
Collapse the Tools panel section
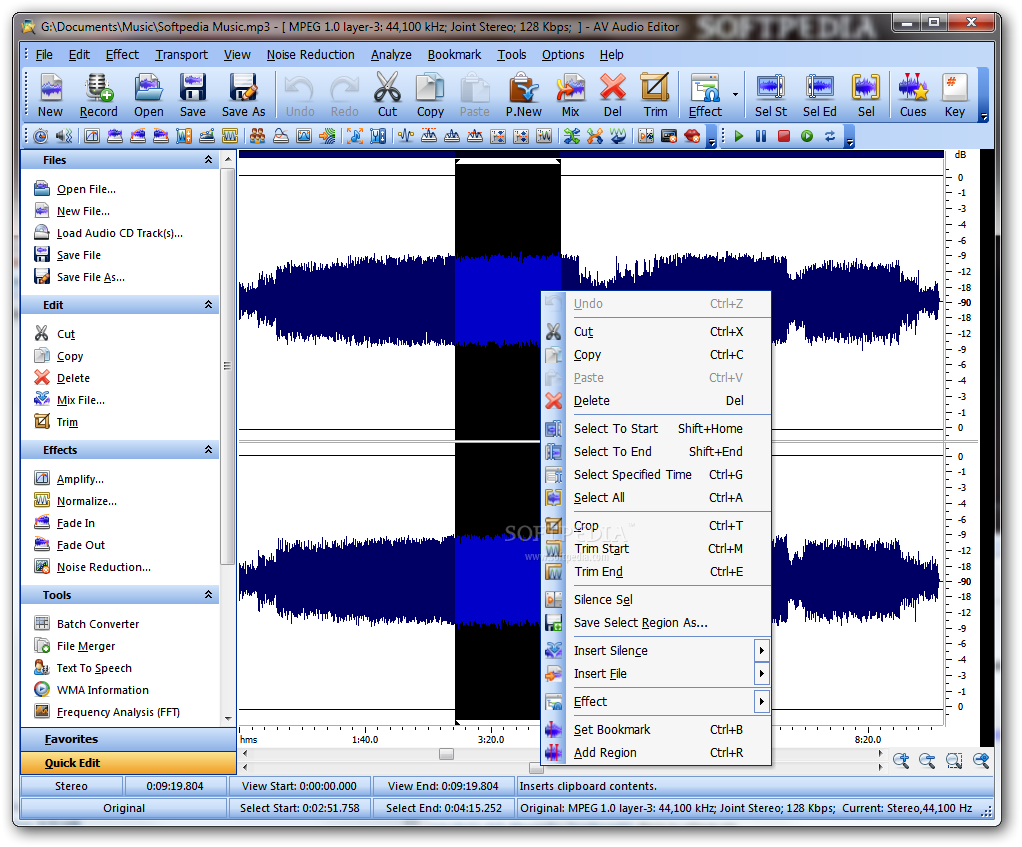209,595
